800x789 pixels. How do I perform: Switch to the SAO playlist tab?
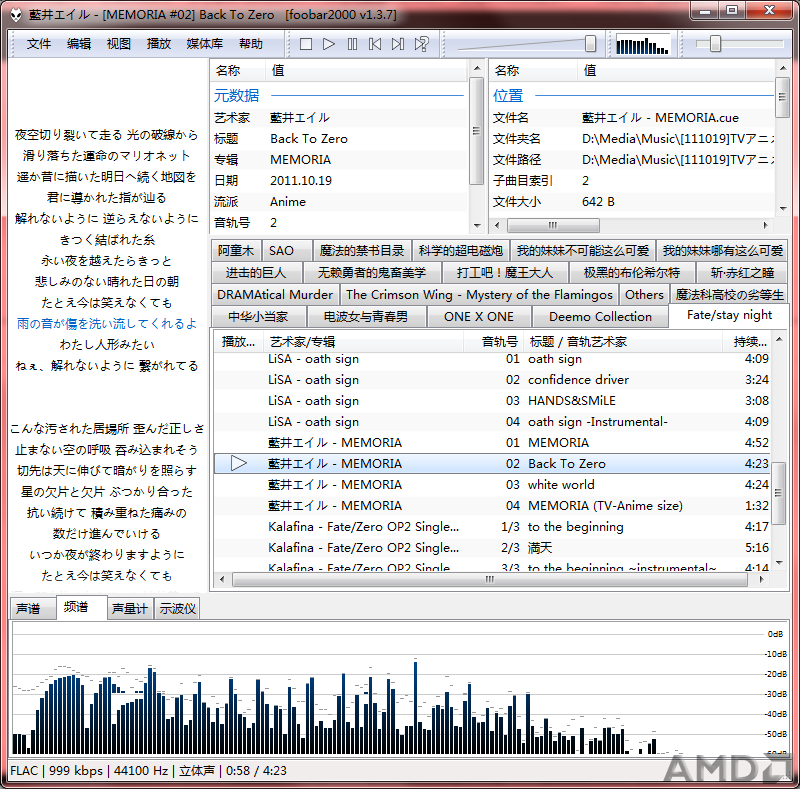pos(287,251)
